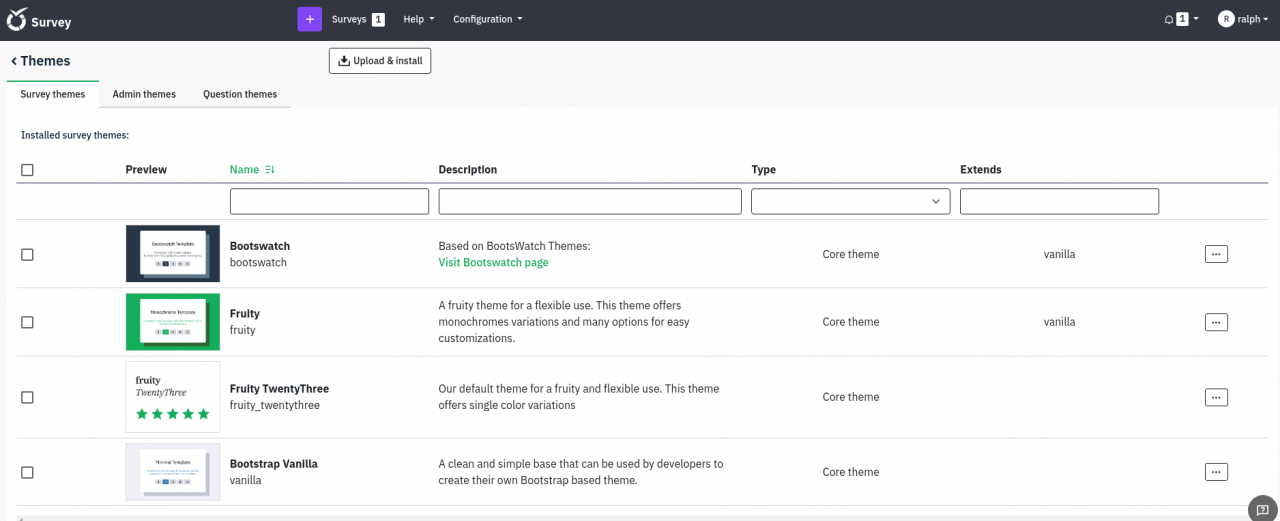Switch to the Question themes tab
The image size is (1280, 521).
pyautogui.click(x=240, y=94)
